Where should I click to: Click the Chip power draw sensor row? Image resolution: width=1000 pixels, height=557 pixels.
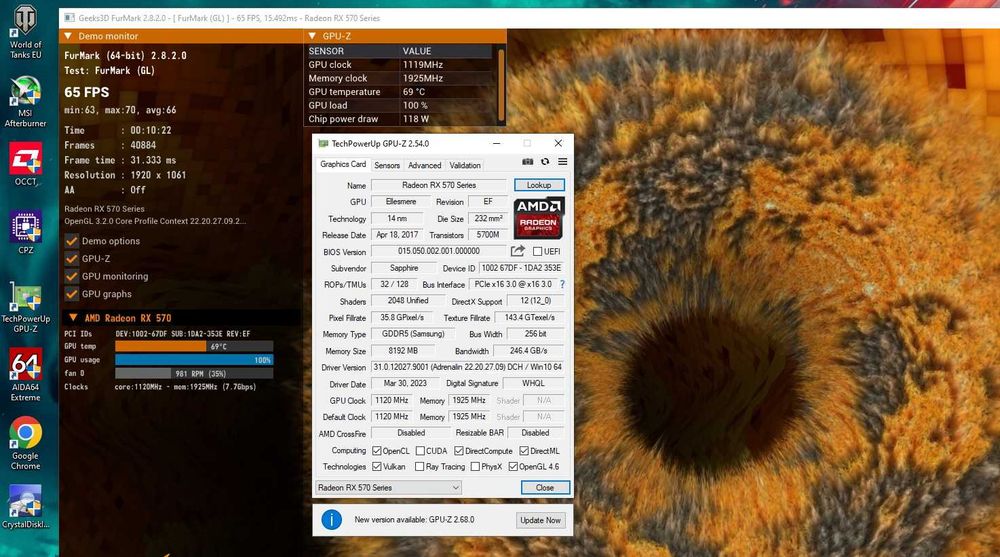click(x=400, y=119)
